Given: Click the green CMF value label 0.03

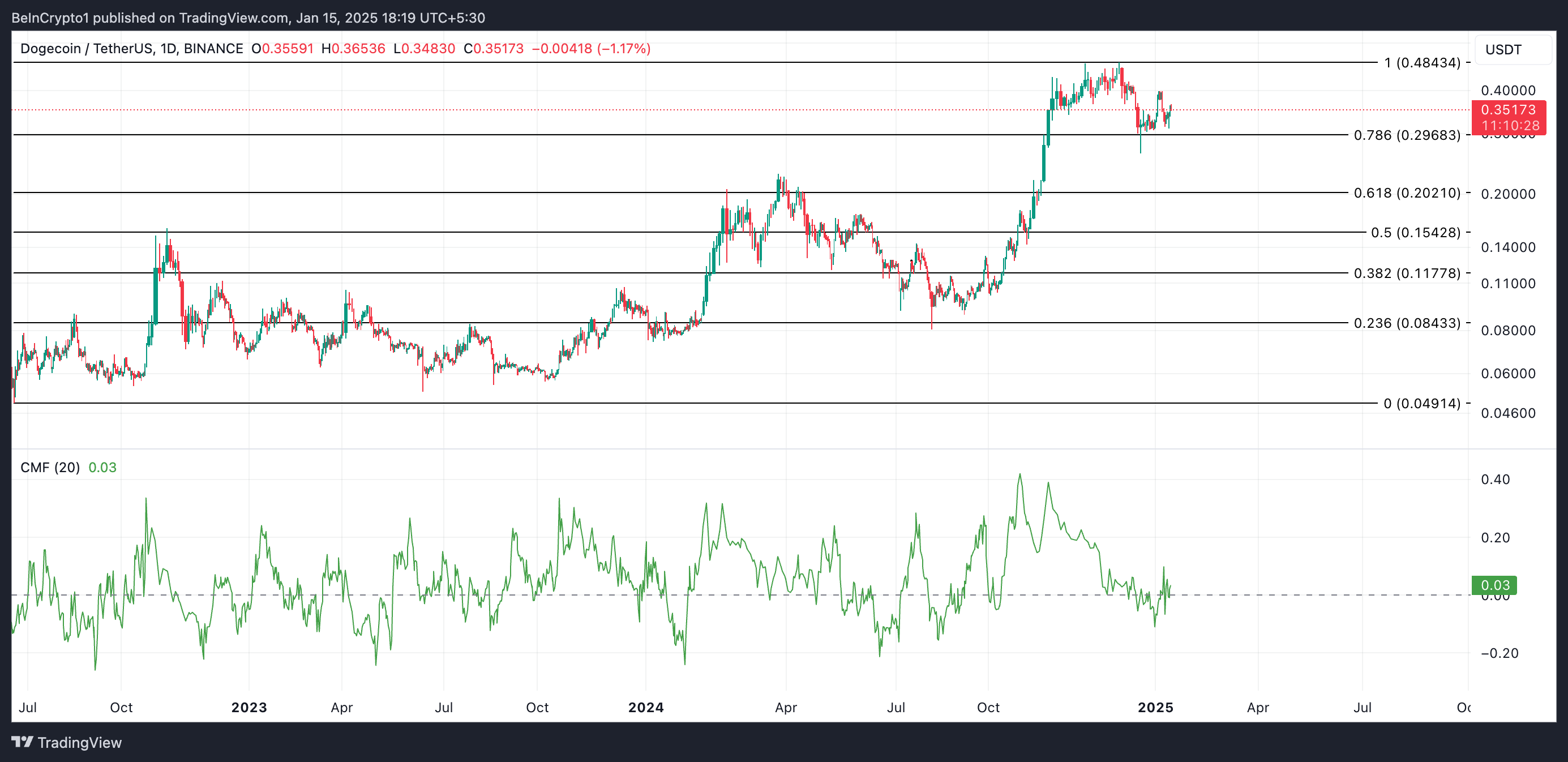Looking at the screenshot, I should pyautogui.click(x=1494, y=585).
